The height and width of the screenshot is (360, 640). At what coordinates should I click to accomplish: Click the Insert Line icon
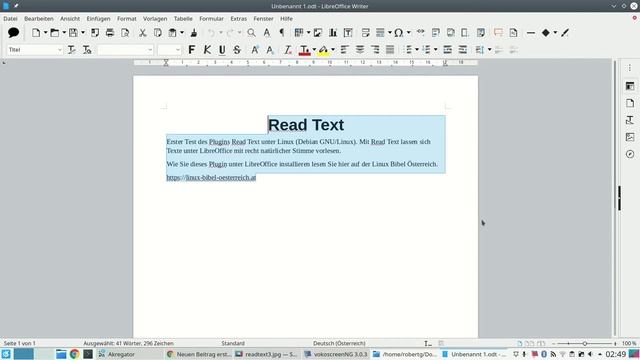tap(531, 33)
